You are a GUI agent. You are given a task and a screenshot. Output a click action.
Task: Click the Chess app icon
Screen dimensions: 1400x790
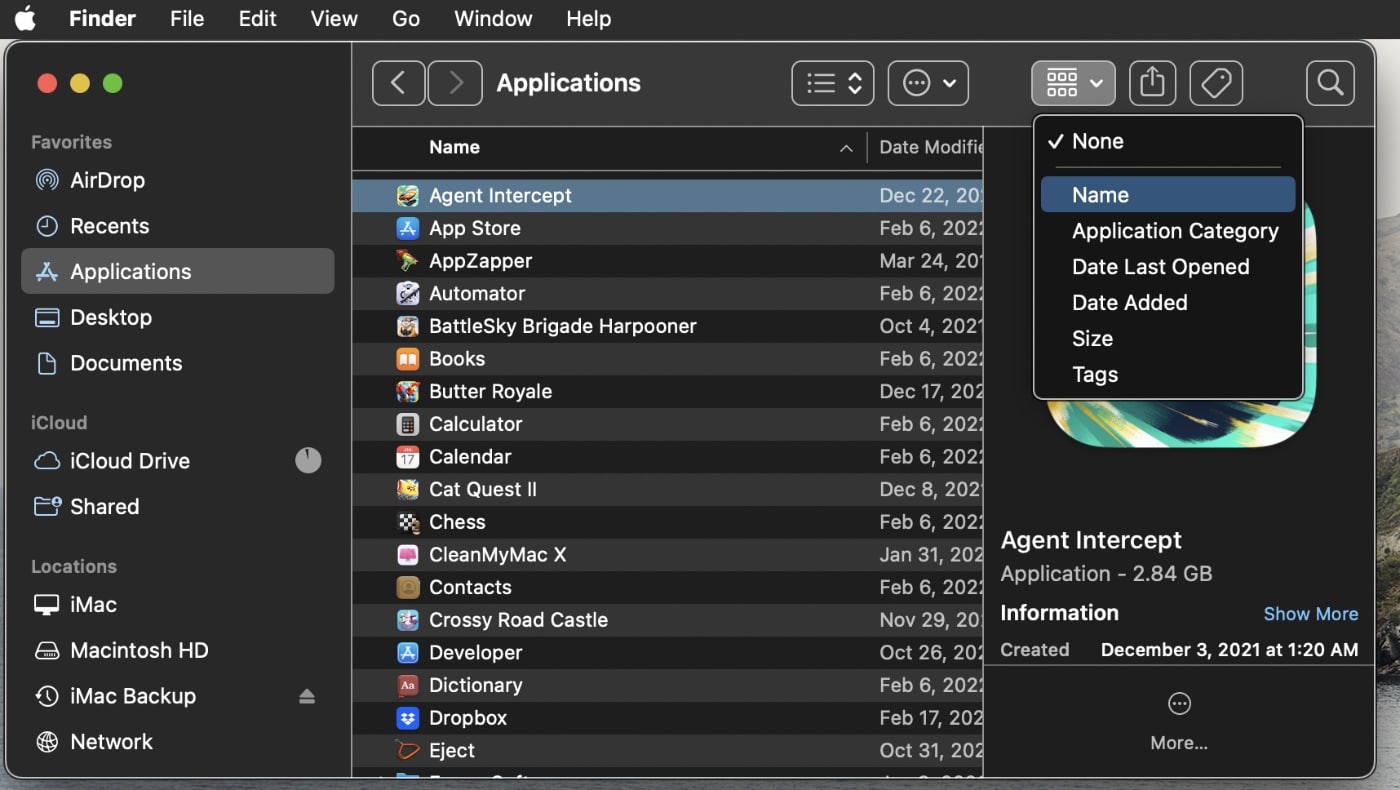[x=407, y=522]
